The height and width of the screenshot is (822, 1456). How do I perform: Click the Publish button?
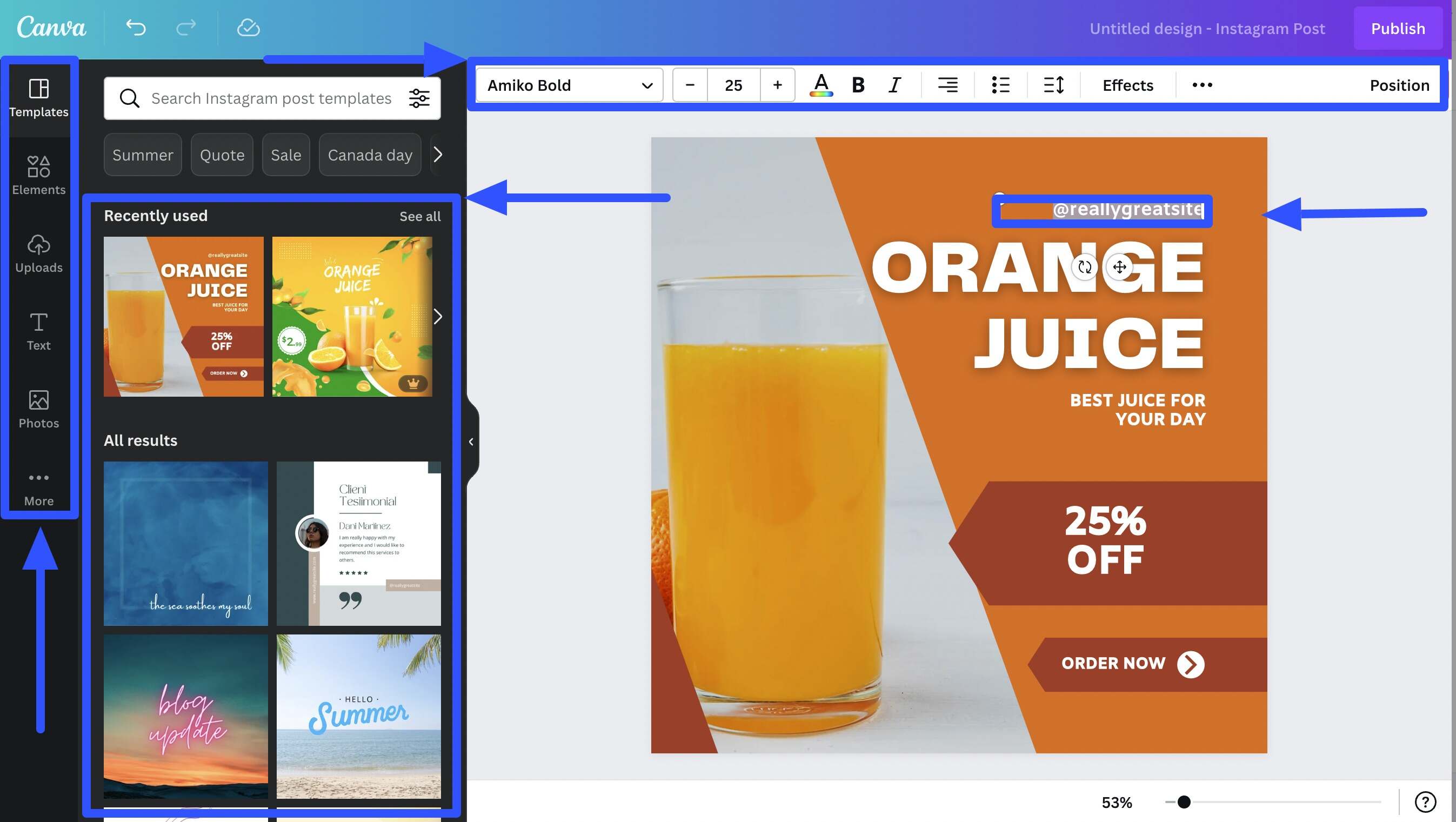click(1398, 28)
